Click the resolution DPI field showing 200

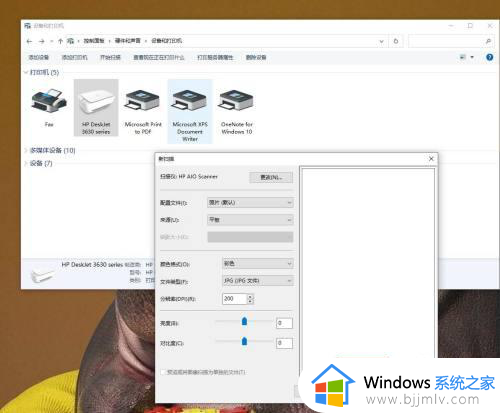[235, 299]
